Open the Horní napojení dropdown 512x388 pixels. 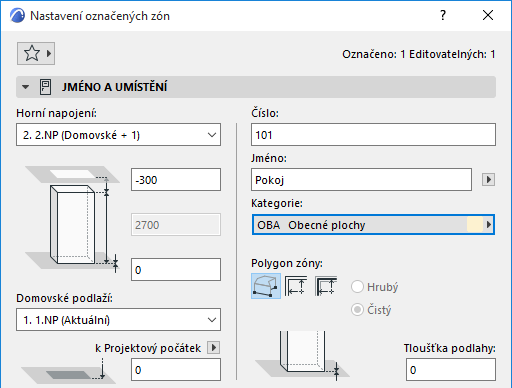tap(118, 135)
